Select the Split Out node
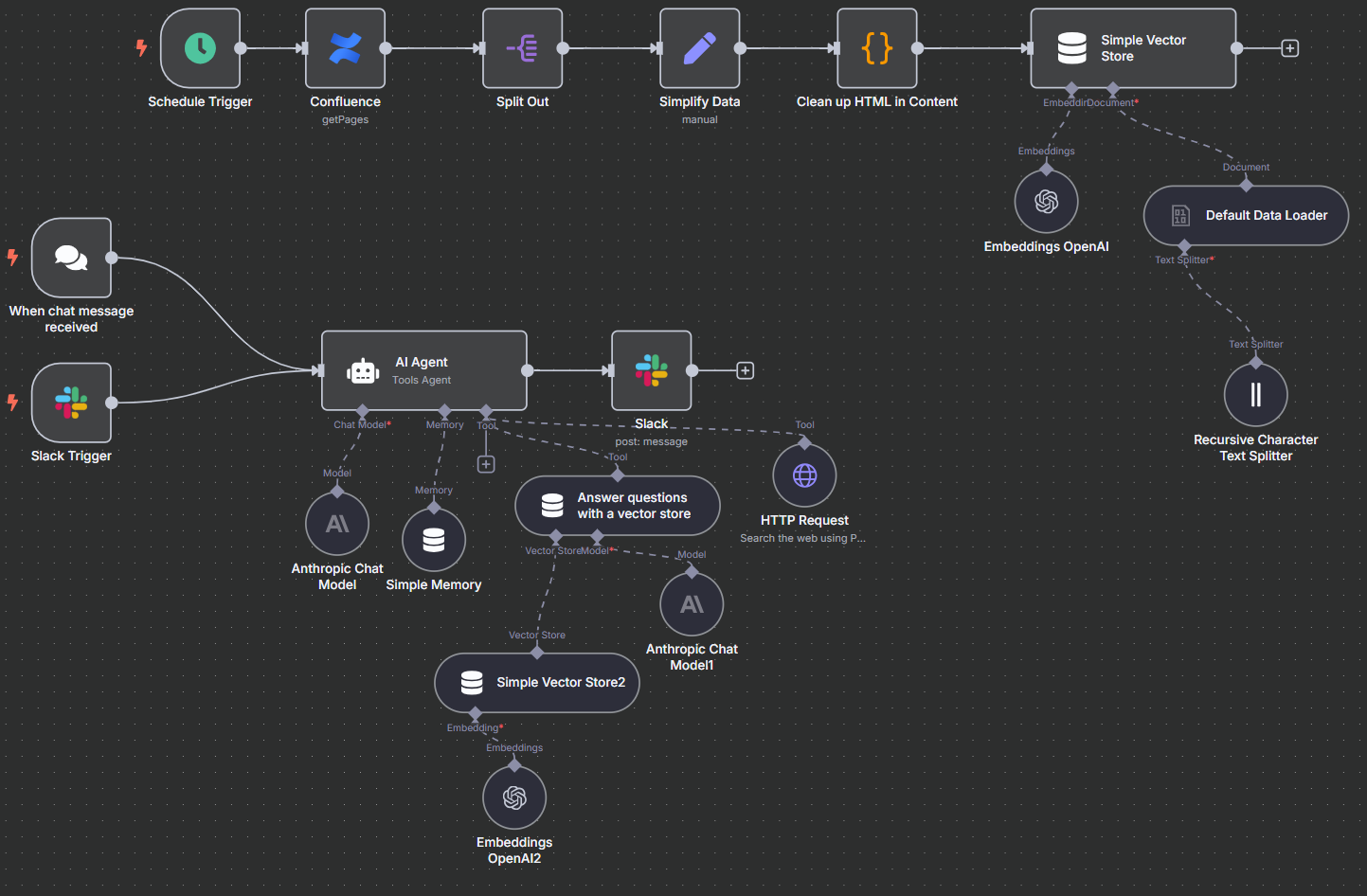Viewport: 1367px width, 896px height. pos(523,48)
